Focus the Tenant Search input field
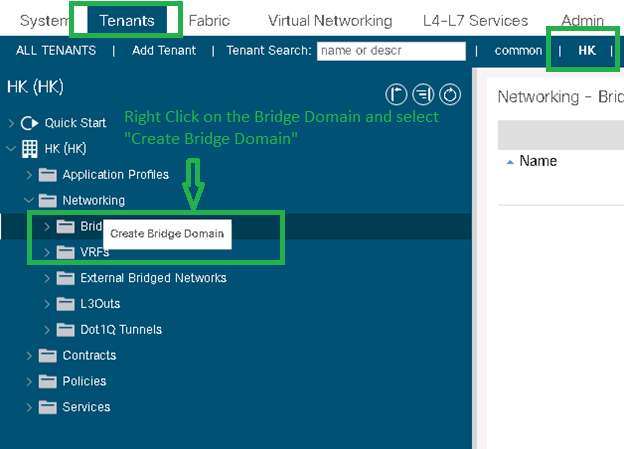This screenshot has width=624, height=449. click(x=391, y=51)
